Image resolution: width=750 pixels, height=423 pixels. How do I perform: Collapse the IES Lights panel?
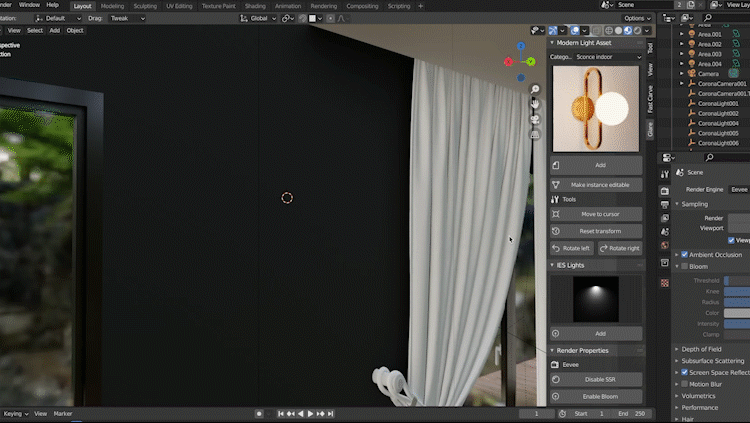[552, 265]
